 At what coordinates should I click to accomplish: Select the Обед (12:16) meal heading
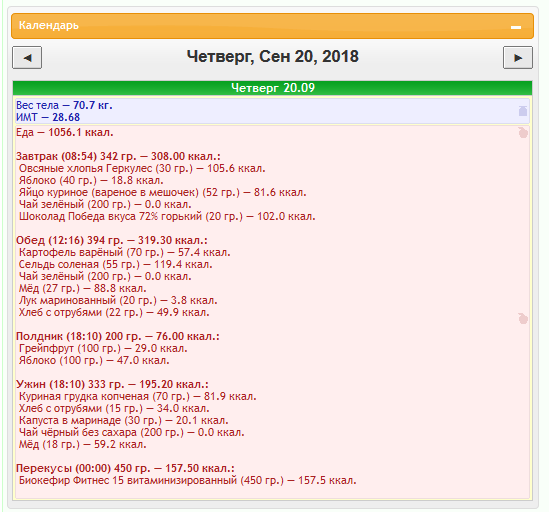112,240
